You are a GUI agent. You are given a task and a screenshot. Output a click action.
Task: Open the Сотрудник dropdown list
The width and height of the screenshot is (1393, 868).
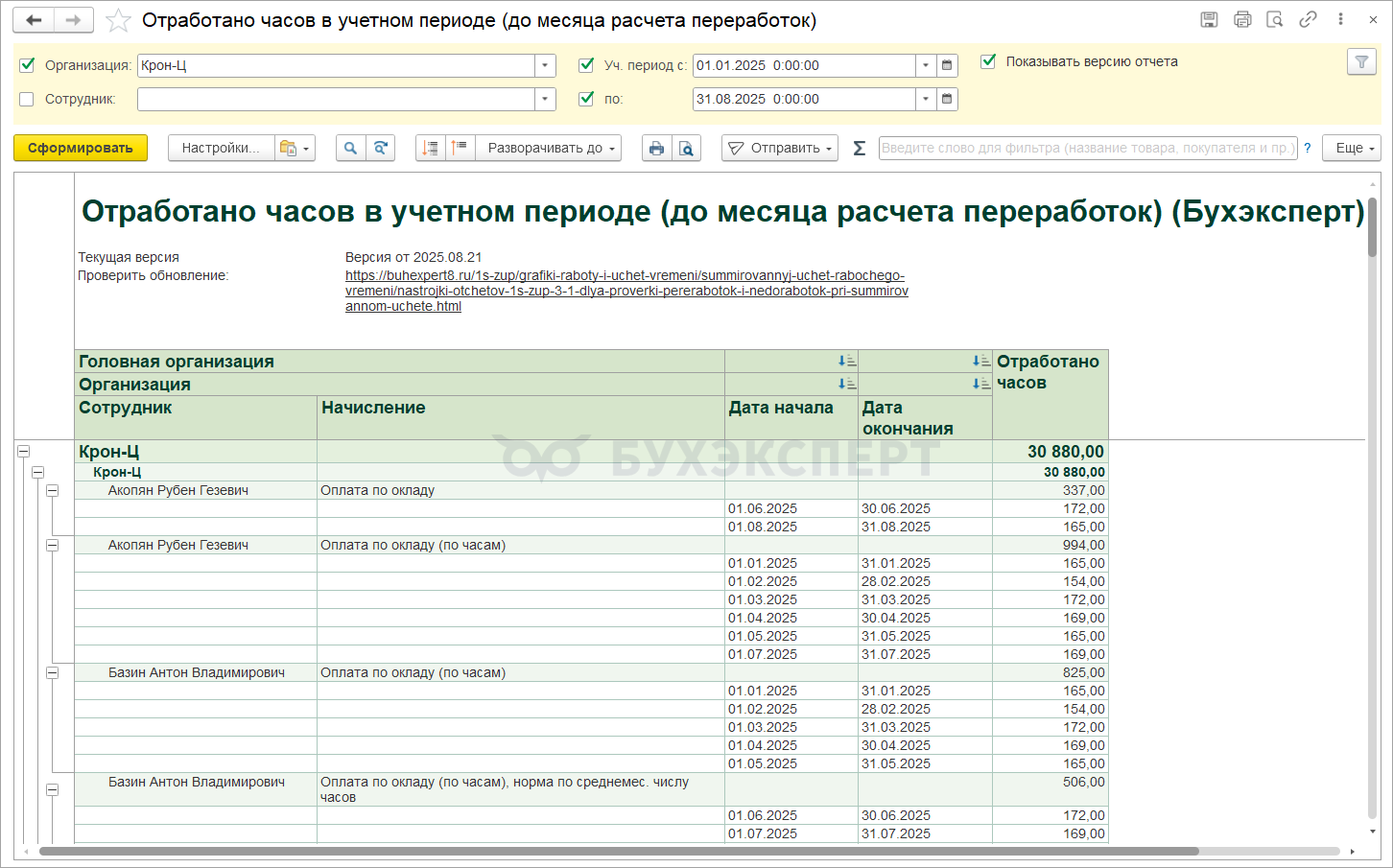click(x=545, y=99)
